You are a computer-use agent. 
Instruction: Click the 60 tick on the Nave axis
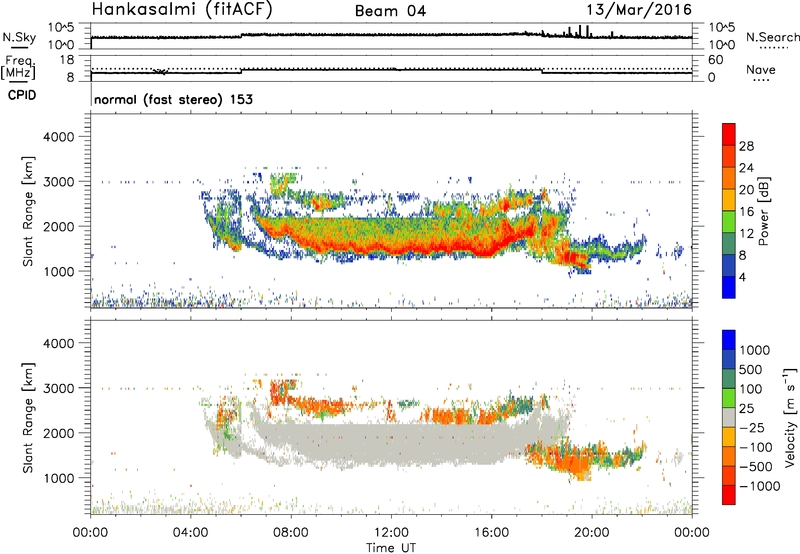click(715, 60)
